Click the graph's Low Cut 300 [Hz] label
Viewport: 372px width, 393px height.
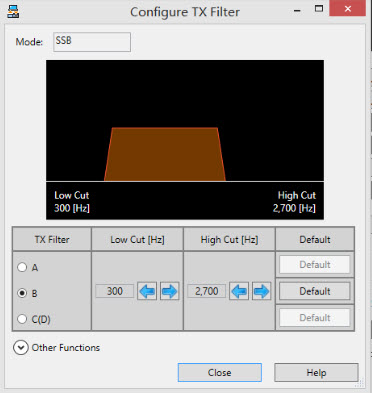[x=72, y=202]
